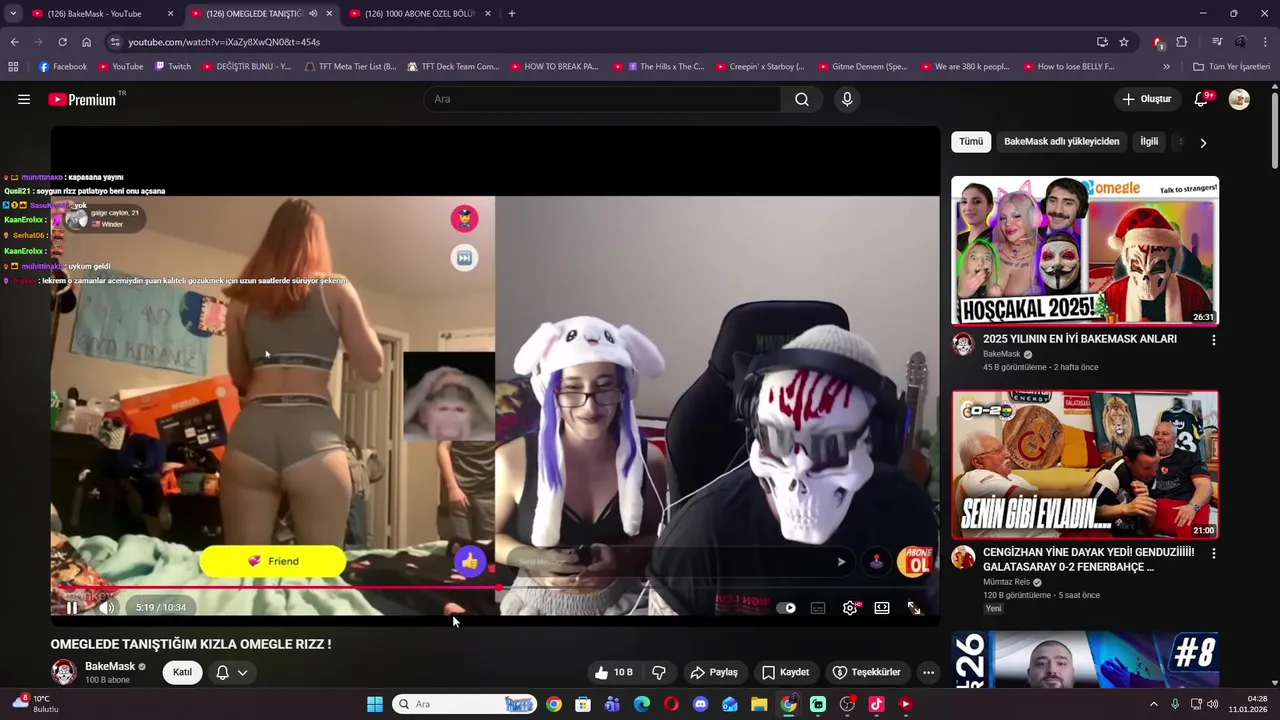Viewport: 1280px width, 720px height.
Task: Open Tüm Yer İşaretleri folder
Action: click(1231, 67)
